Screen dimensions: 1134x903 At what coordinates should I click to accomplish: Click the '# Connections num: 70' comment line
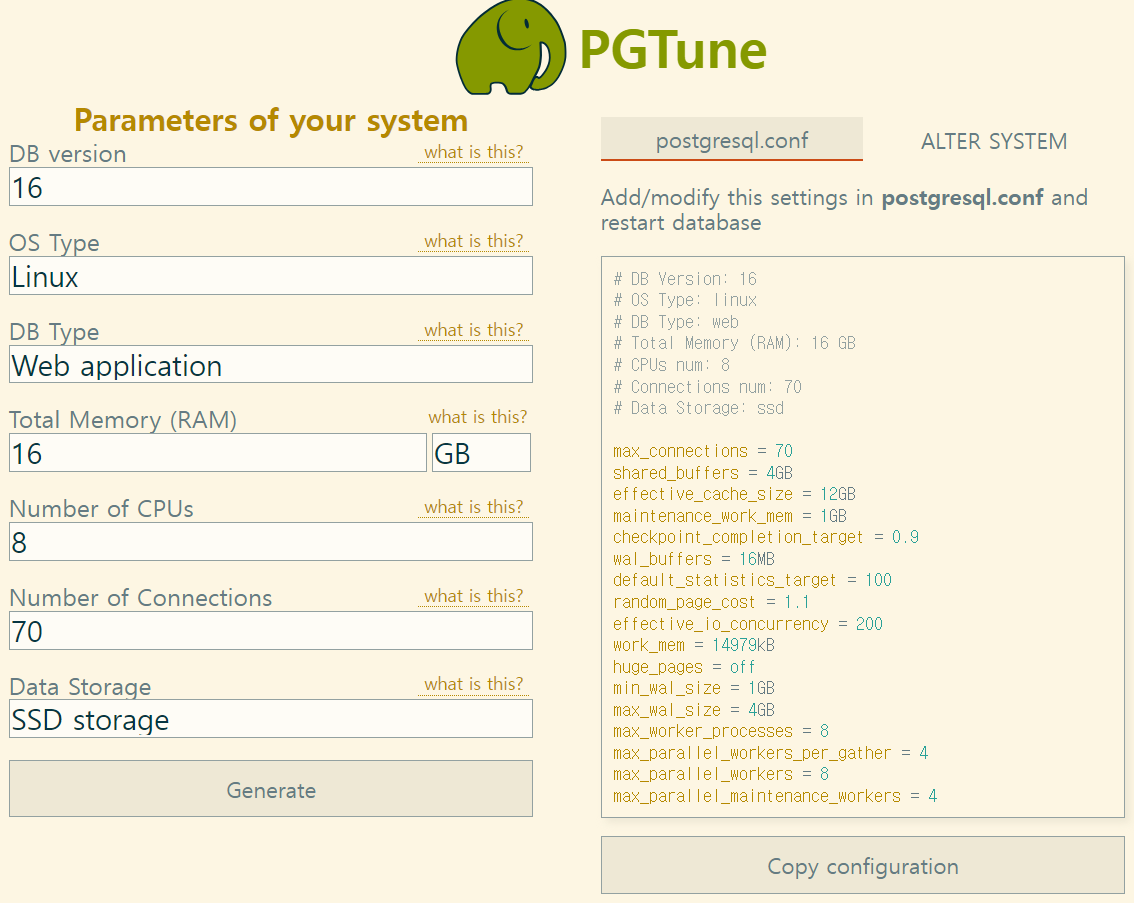pyautogui.click(x=707, y=387)
